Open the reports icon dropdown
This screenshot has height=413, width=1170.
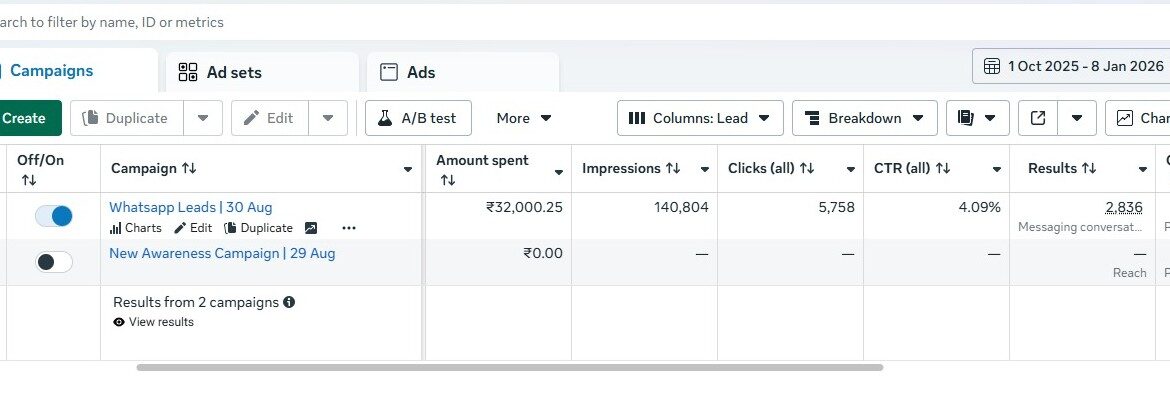coord(977,118)
